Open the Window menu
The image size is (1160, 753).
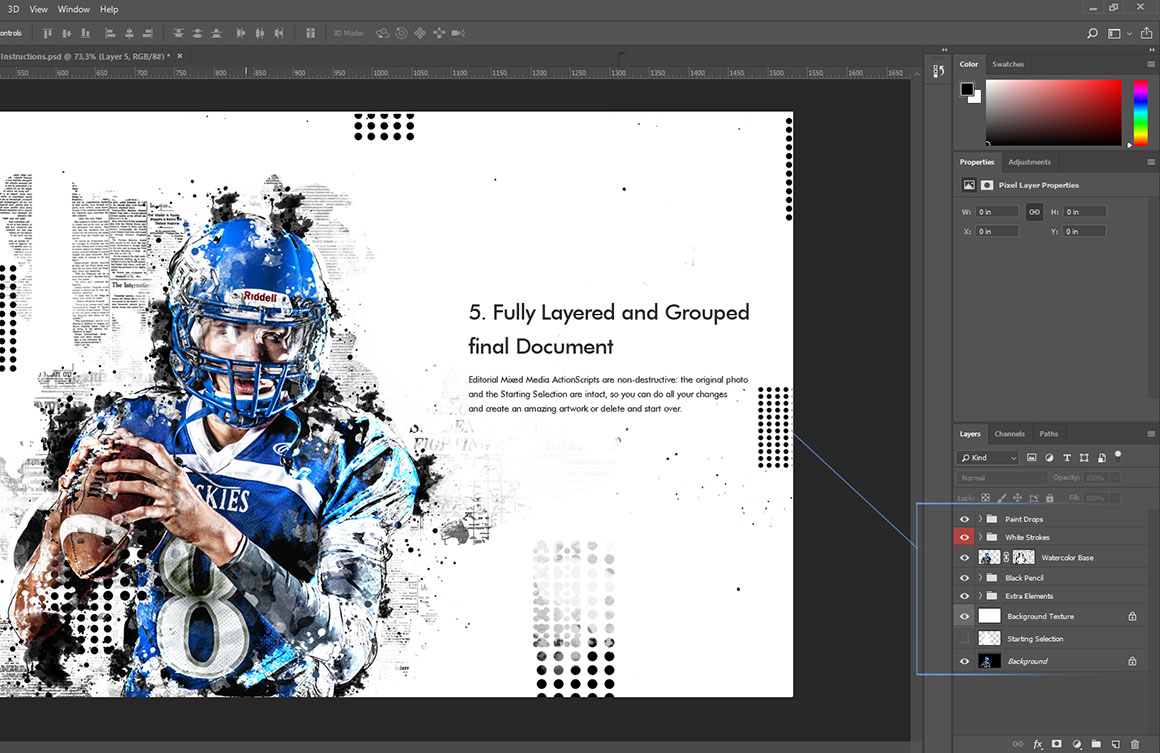tap(73, 9)
